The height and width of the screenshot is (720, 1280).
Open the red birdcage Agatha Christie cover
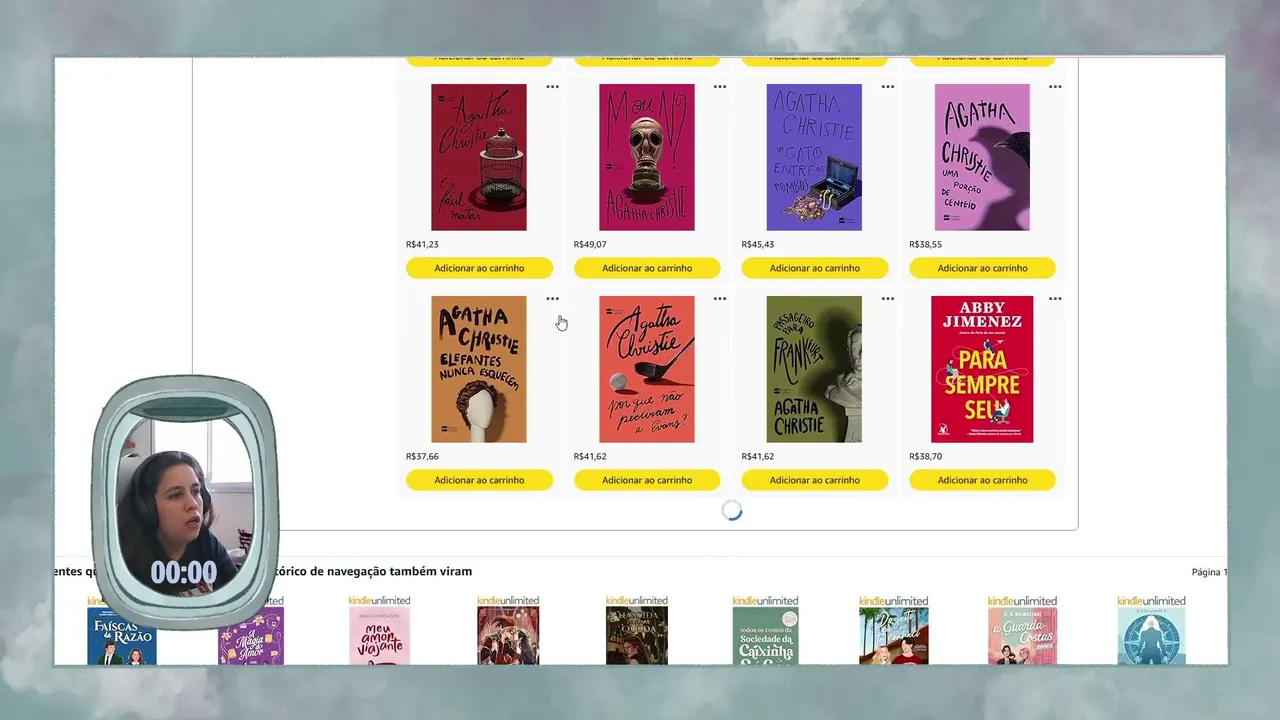479,157
